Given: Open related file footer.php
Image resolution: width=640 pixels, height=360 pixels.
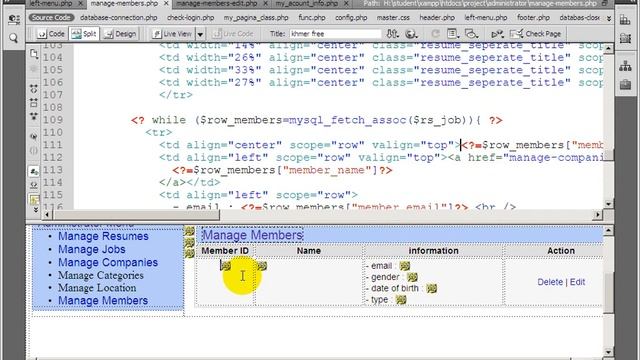Looking at the screenshot, I should 533,18.
